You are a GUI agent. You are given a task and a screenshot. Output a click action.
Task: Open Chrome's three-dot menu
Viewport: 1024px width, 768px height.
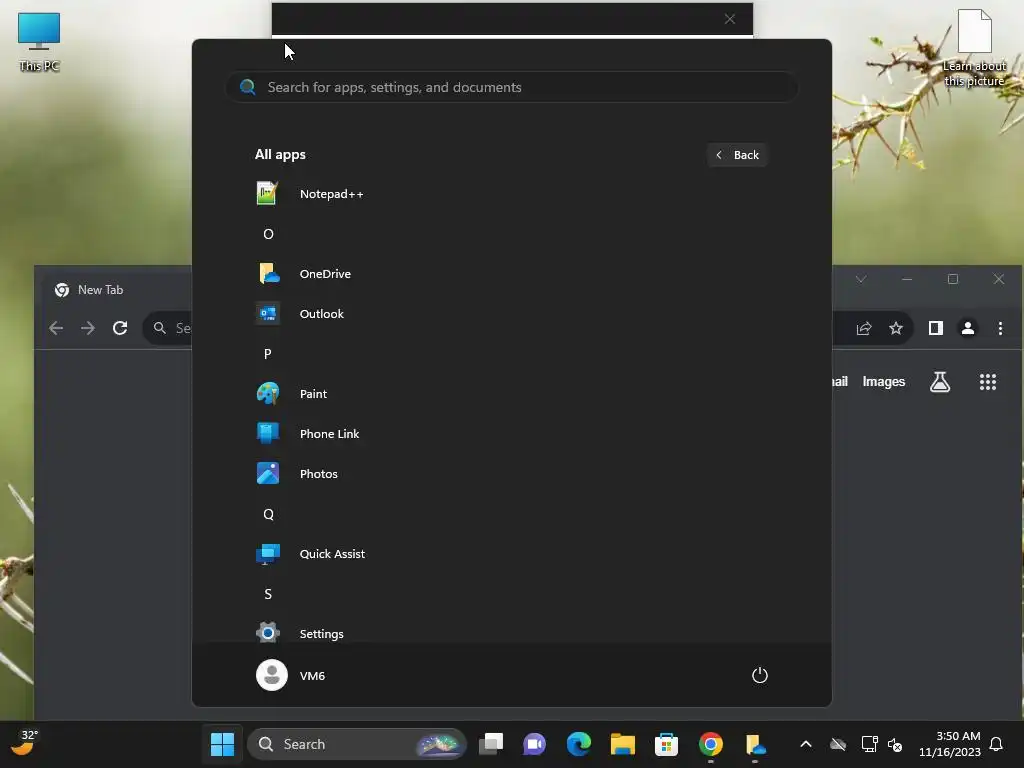tap(1000, 328)
